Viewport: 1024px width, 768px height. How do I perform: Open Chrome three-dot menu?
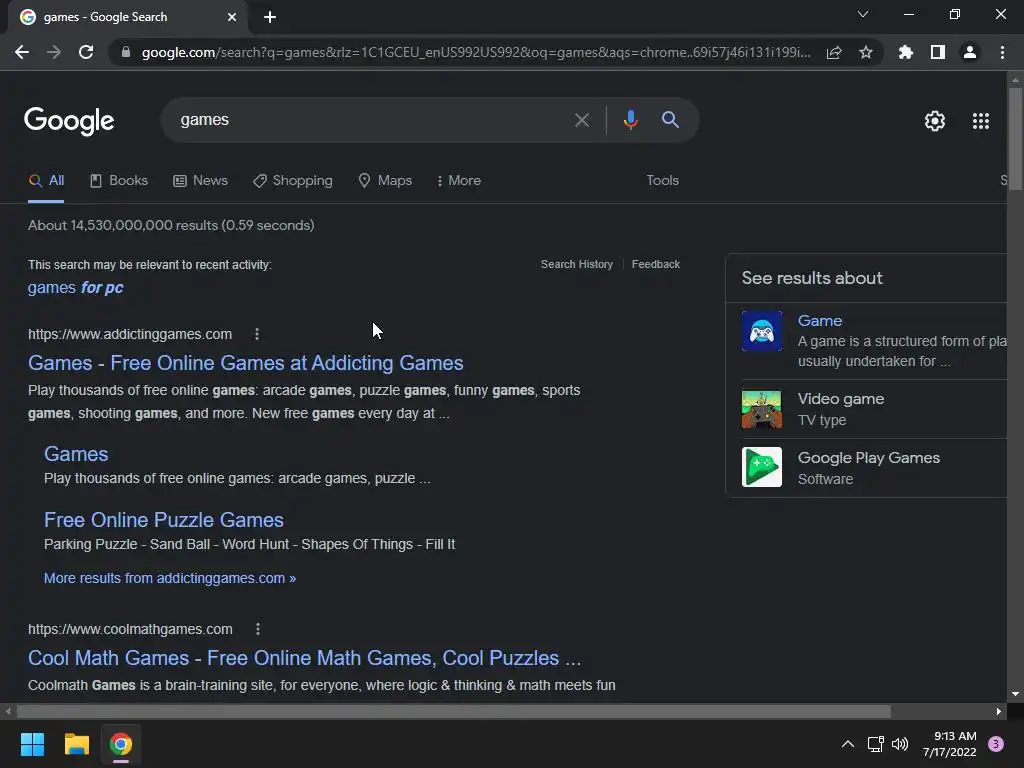pyautogui.click(x=1002, y=52)
